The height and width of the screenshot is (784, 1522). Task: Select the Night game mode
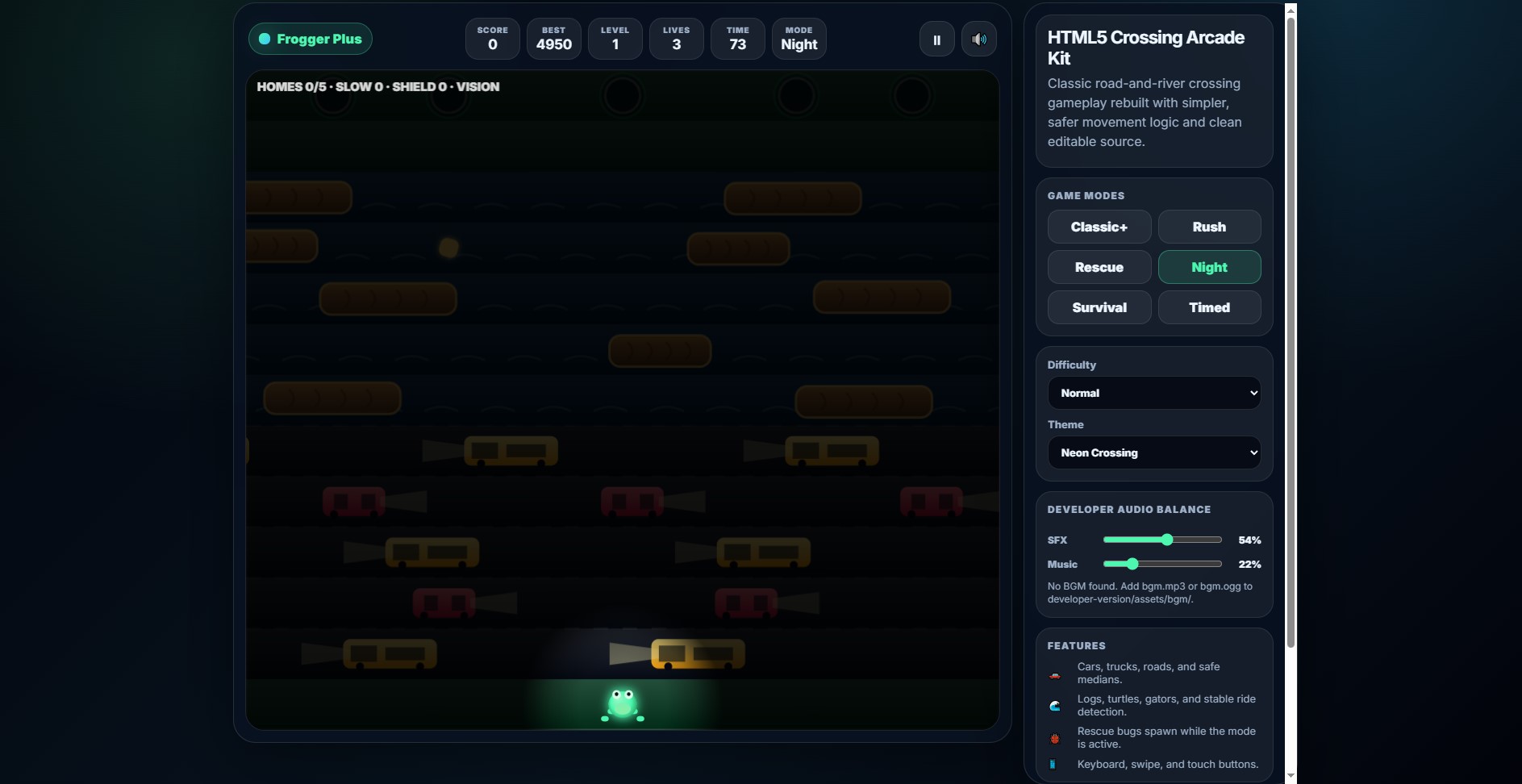1209,267
